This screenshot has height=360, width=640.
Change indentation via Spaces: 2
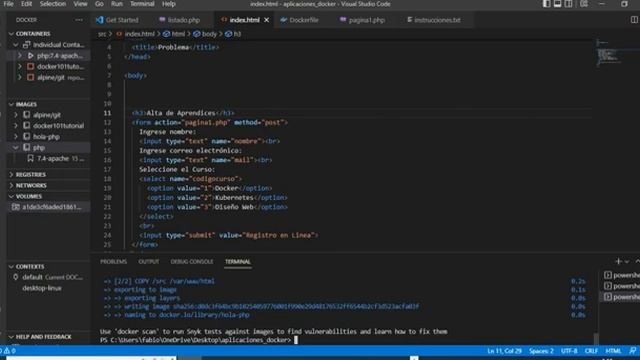[541, 351]
